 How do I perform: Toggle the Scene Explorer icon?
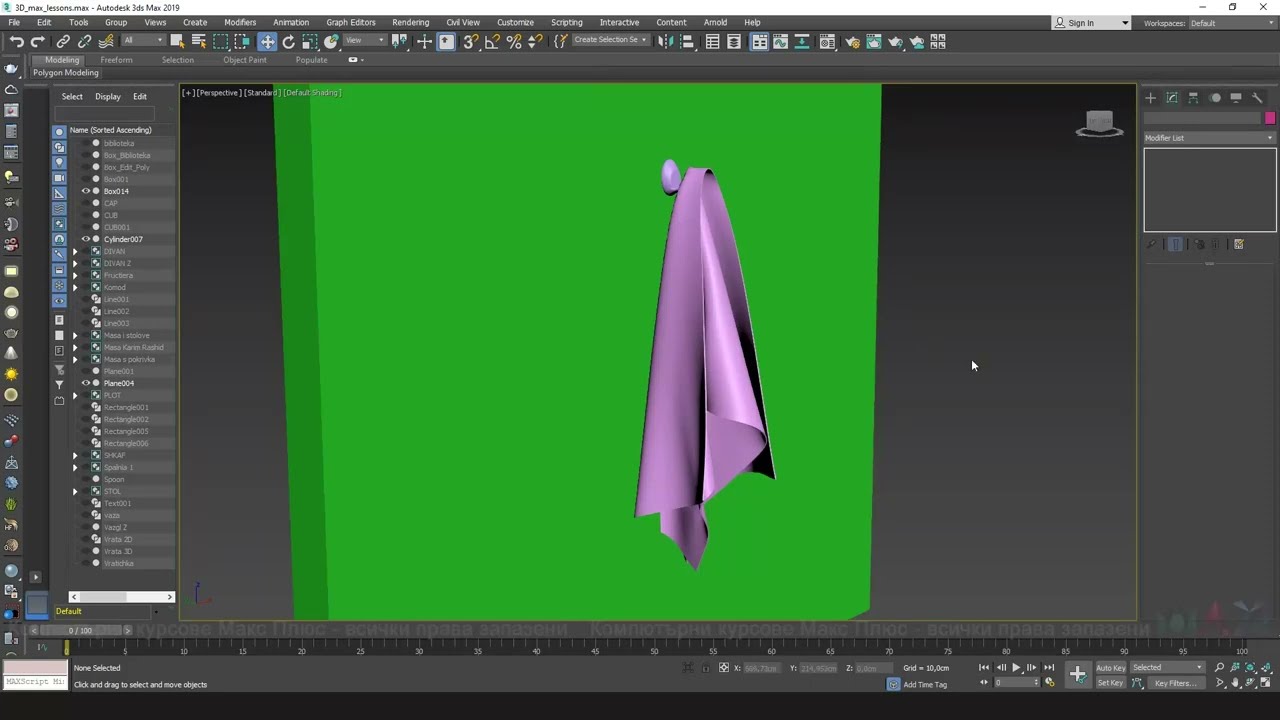point(712,41)
